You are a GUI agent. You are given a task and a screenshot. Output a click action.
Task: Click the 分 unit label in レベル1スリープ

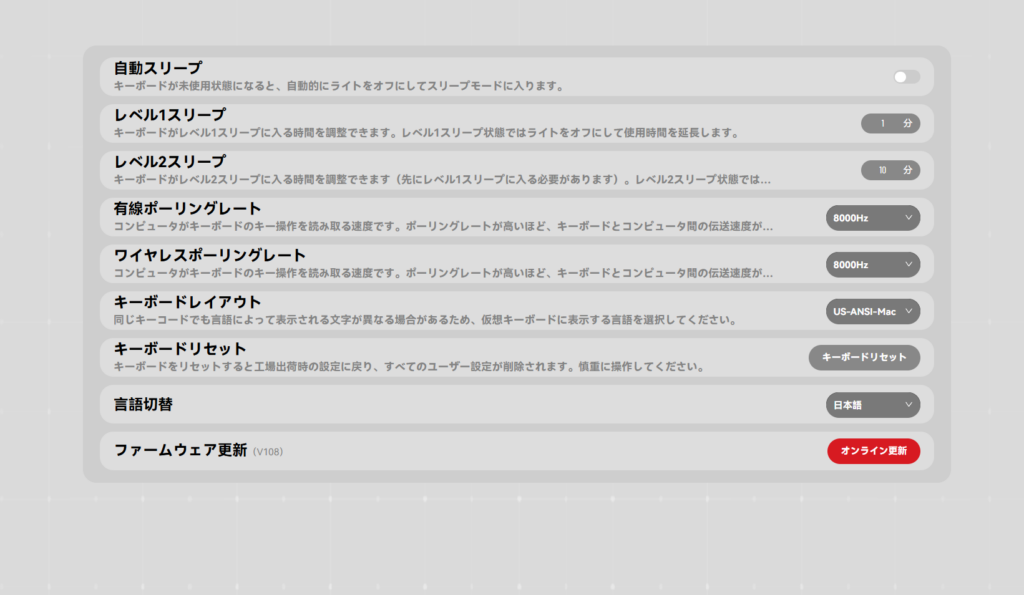tap(907, 124)
